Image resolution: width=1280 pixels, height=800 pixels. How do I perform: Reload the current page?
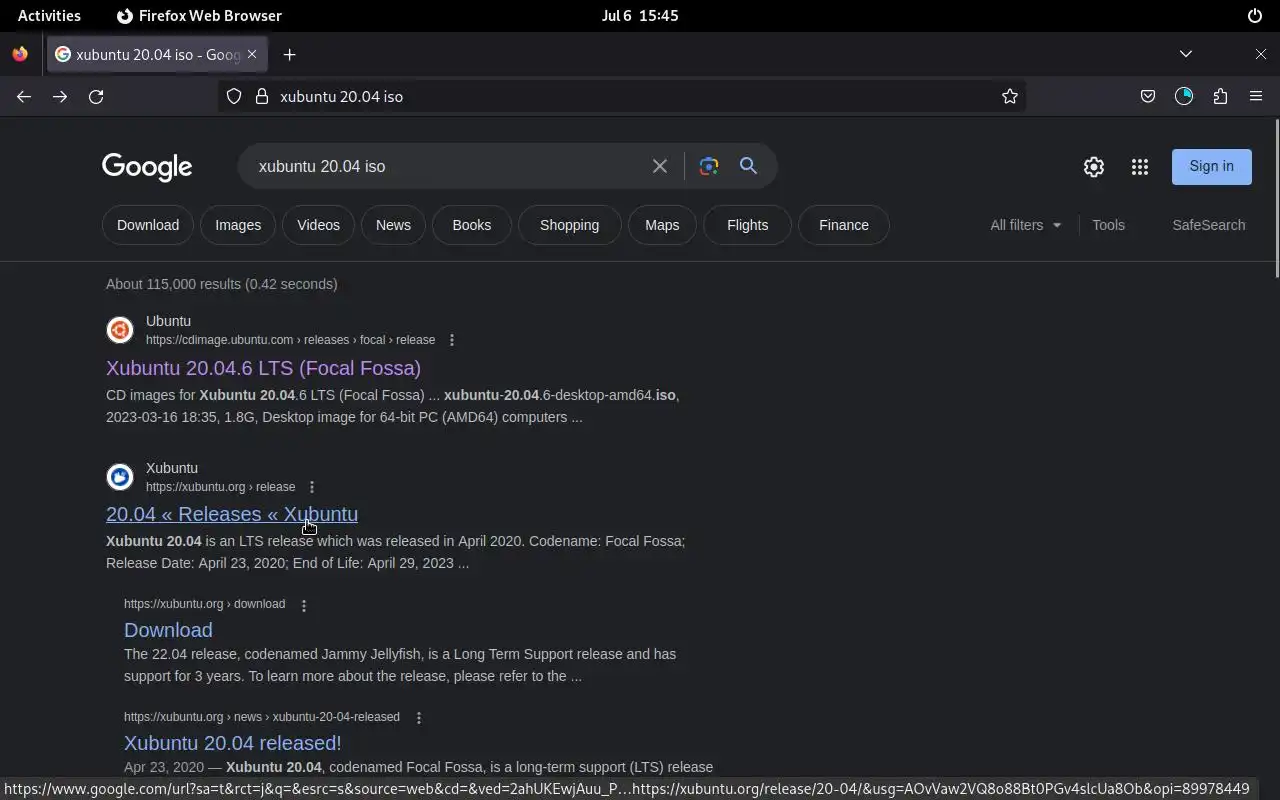96,96
